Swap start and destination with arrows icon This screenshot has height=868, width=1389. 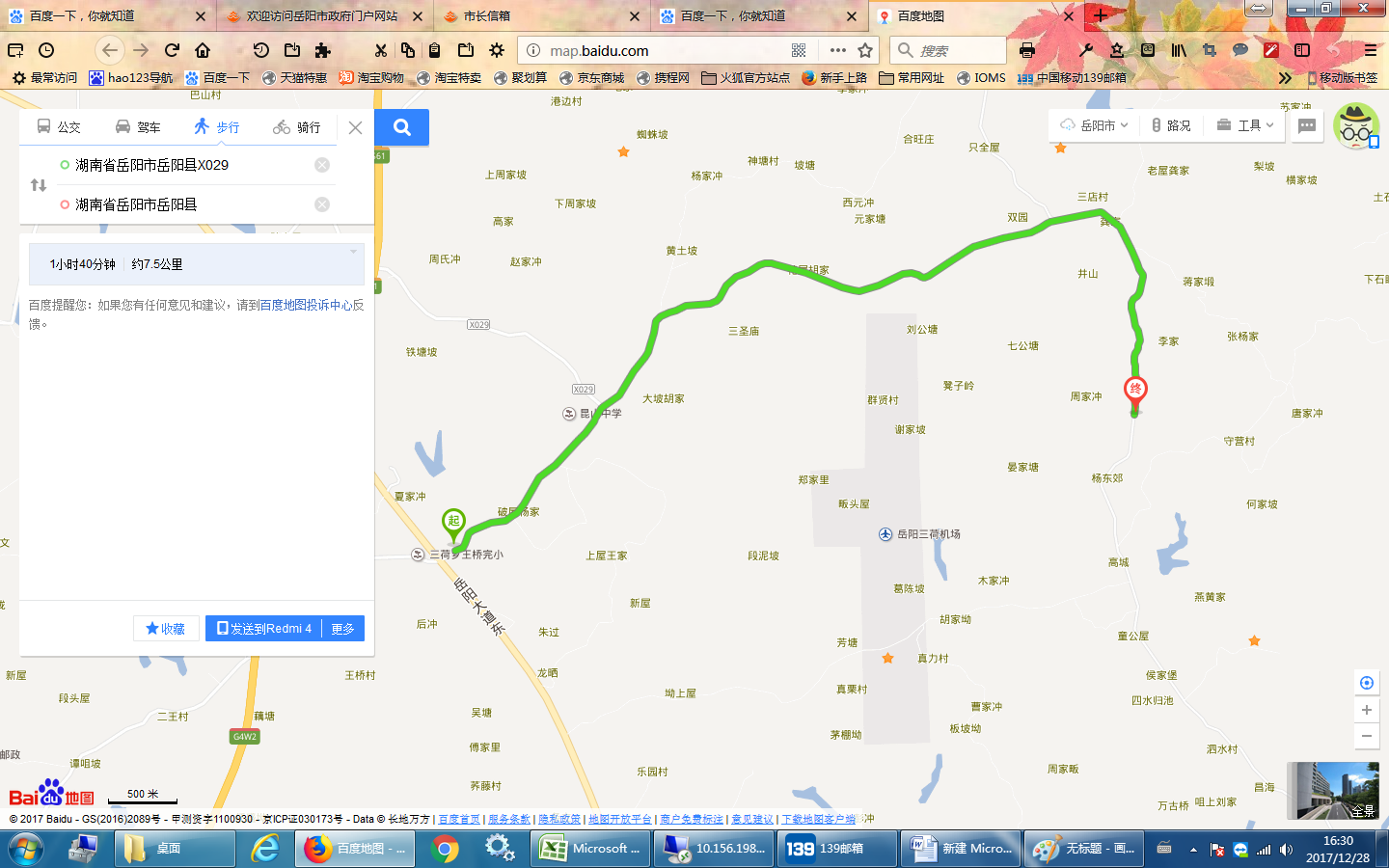point(39,184)
